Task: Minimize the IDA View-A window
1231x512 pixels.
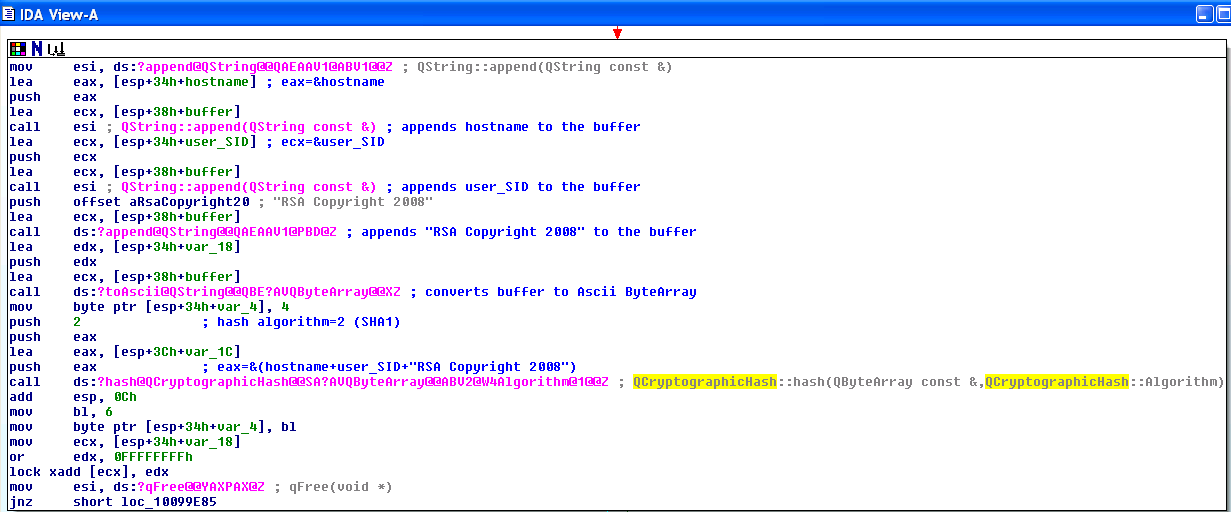Action: 1203,14
